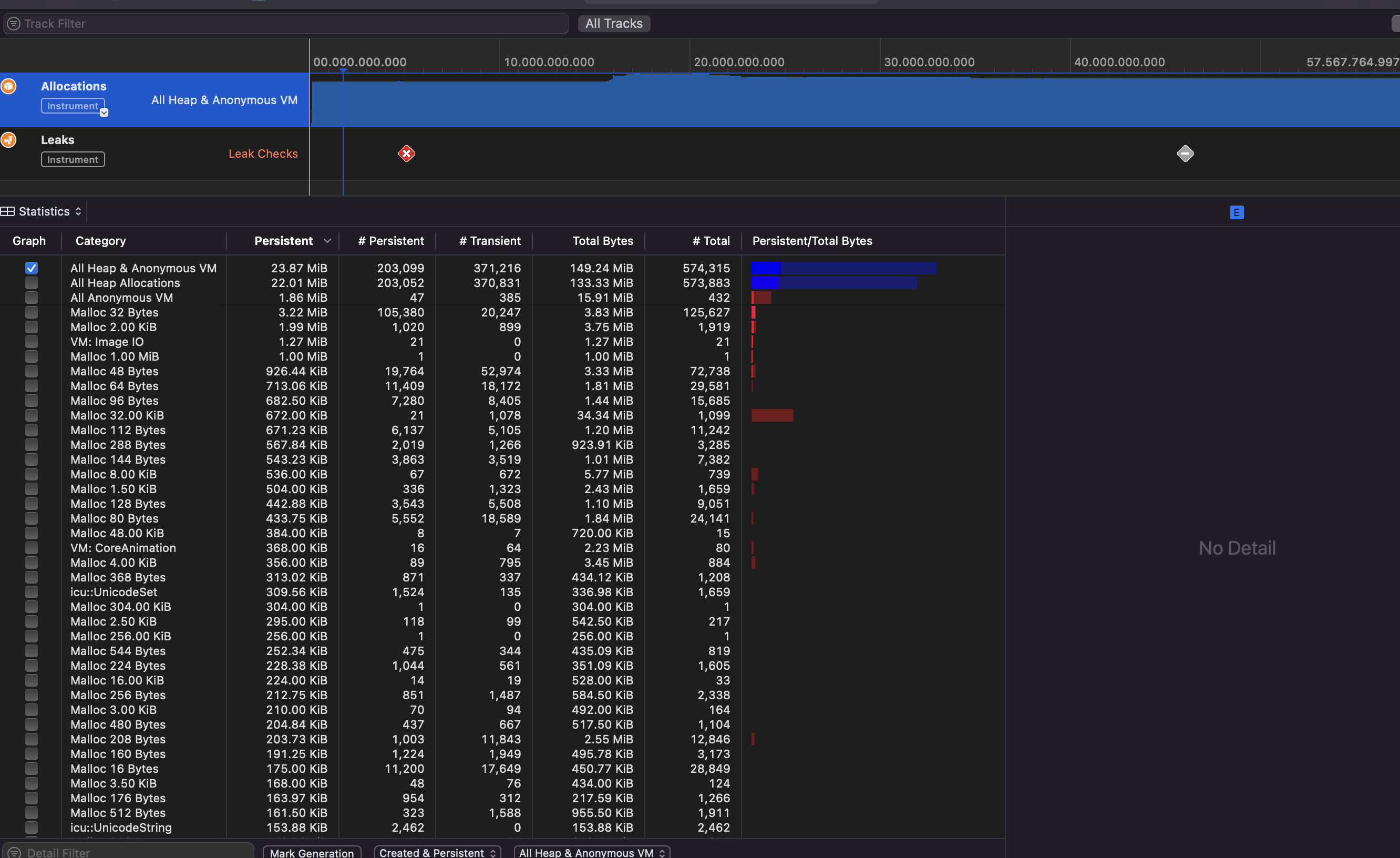Select the Allocations track name

[x=74, y=86]
